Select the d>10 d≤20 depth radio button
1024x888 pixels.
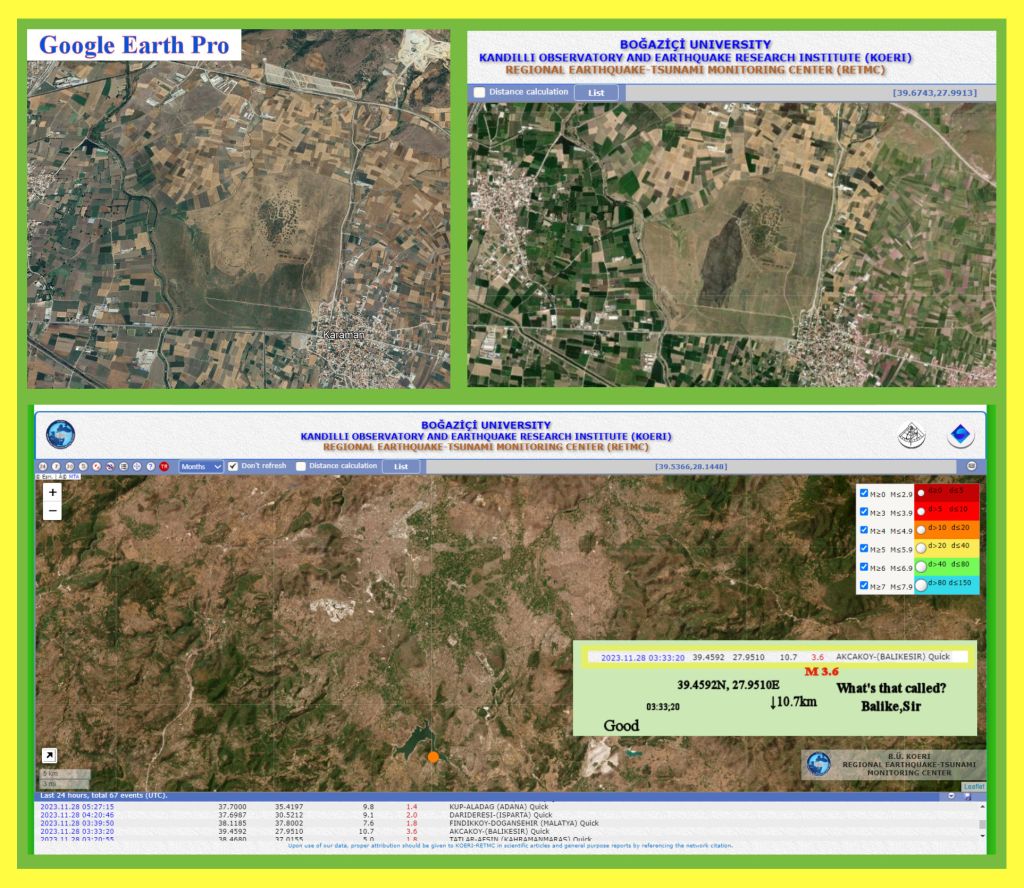920,529
